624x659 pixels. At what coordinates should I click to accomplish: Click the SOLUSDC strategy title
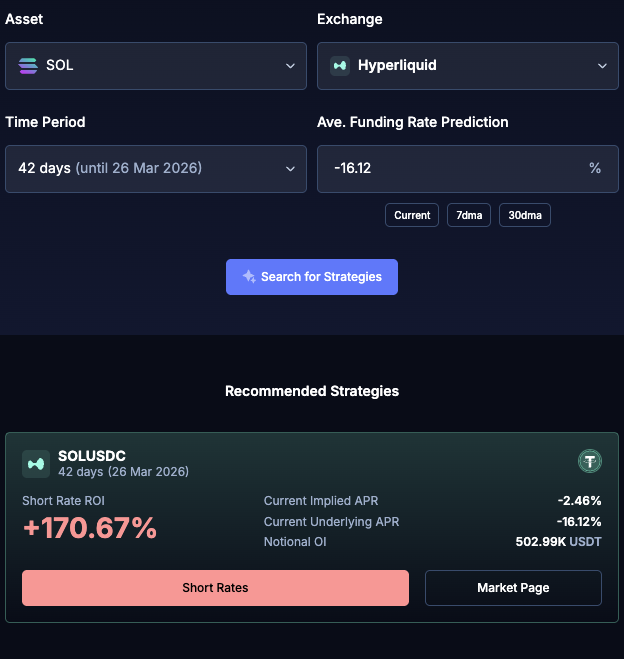pyautogui.click(x=92, y=456)
